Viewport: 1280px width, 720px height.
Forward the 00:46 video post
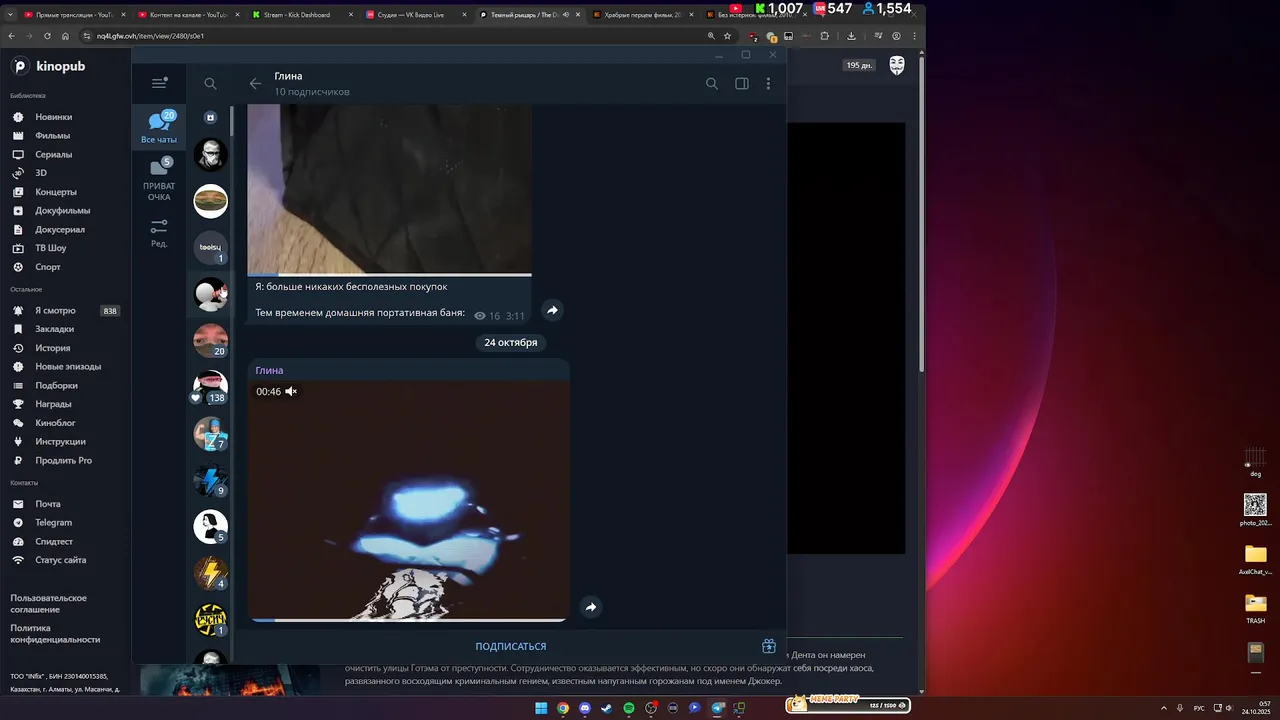(591, 607)
